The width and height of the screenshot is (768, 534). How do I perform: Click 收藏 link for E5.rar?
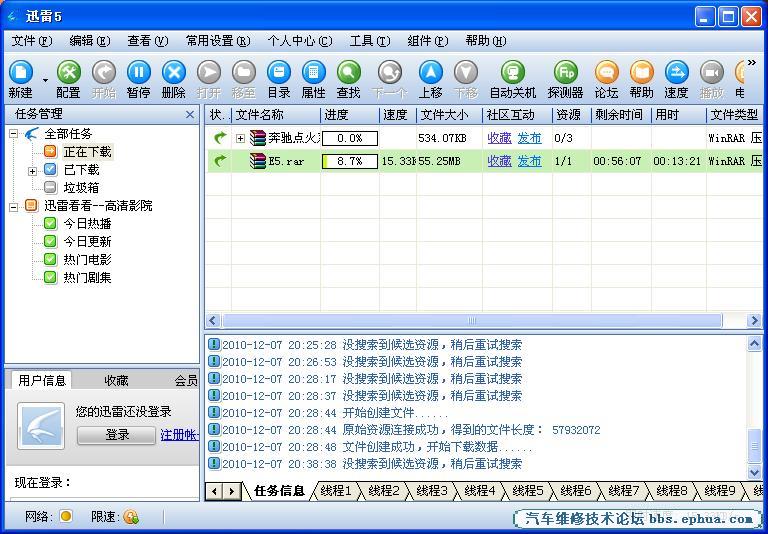tap(500, 161)
